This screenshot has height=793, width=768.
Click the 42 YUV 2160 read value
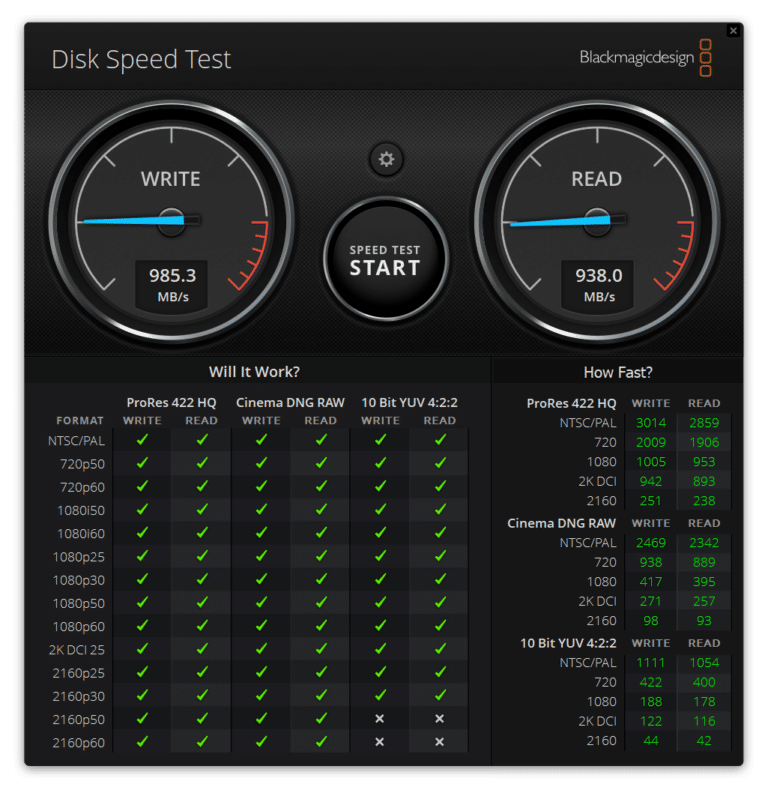click(704, 740)
